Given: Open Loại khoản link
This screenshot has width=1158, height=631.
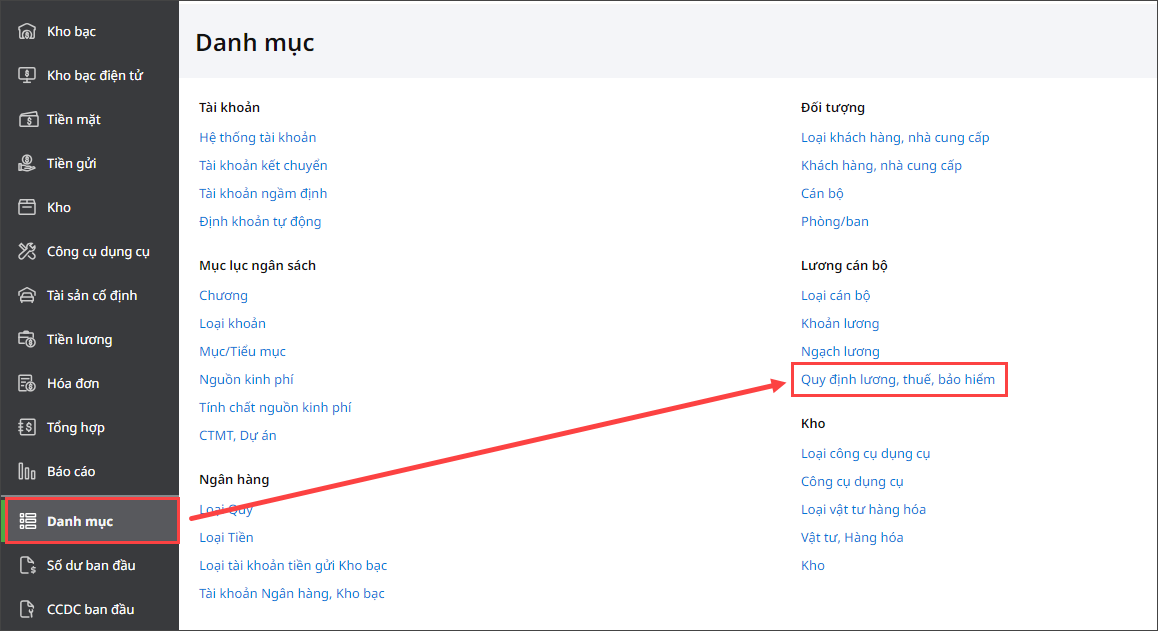Looking at the screenshot, I should tap(232, 324).
